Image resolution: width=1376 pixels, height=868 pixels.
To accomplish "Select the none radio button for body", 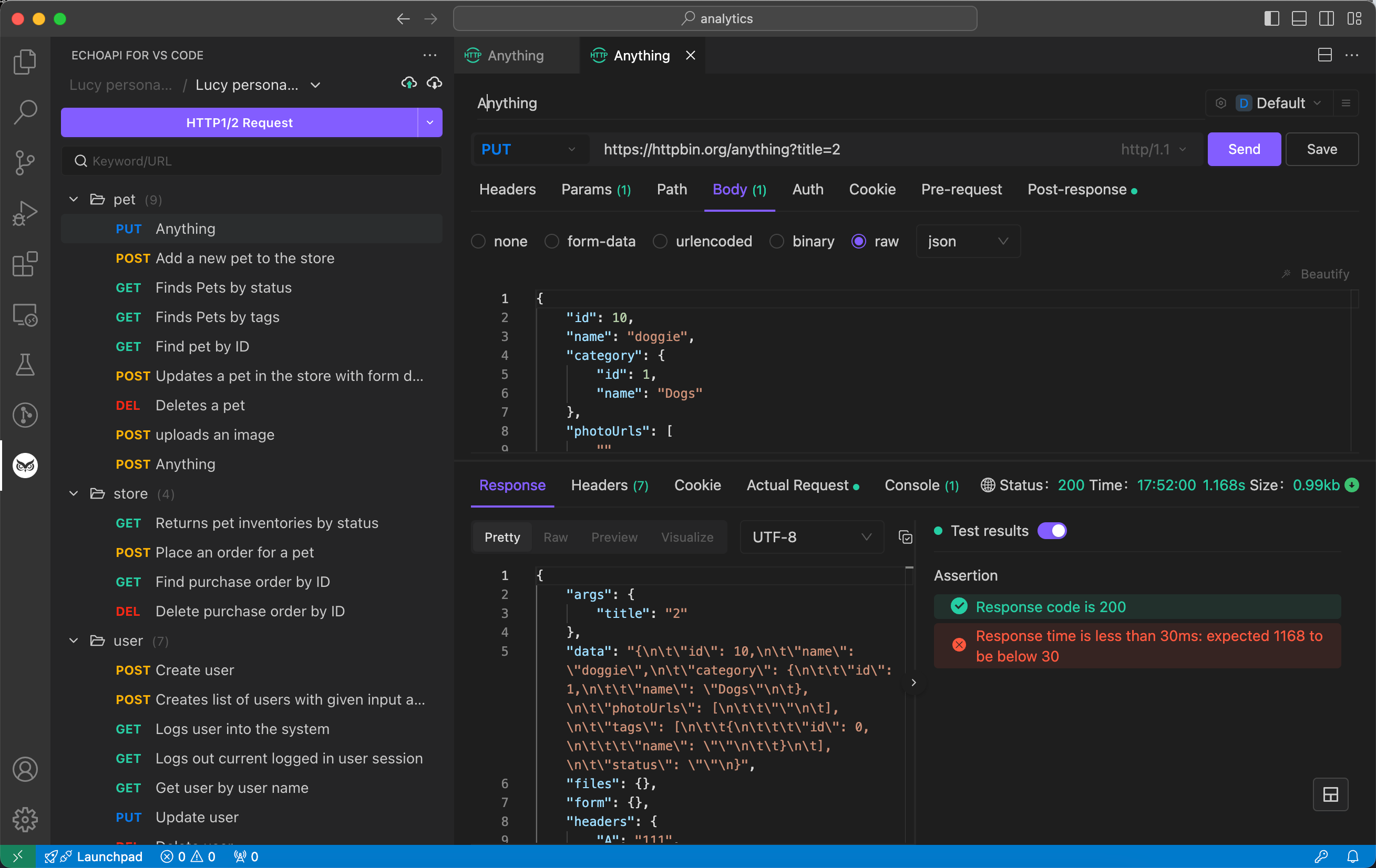I will coord(478,242).
